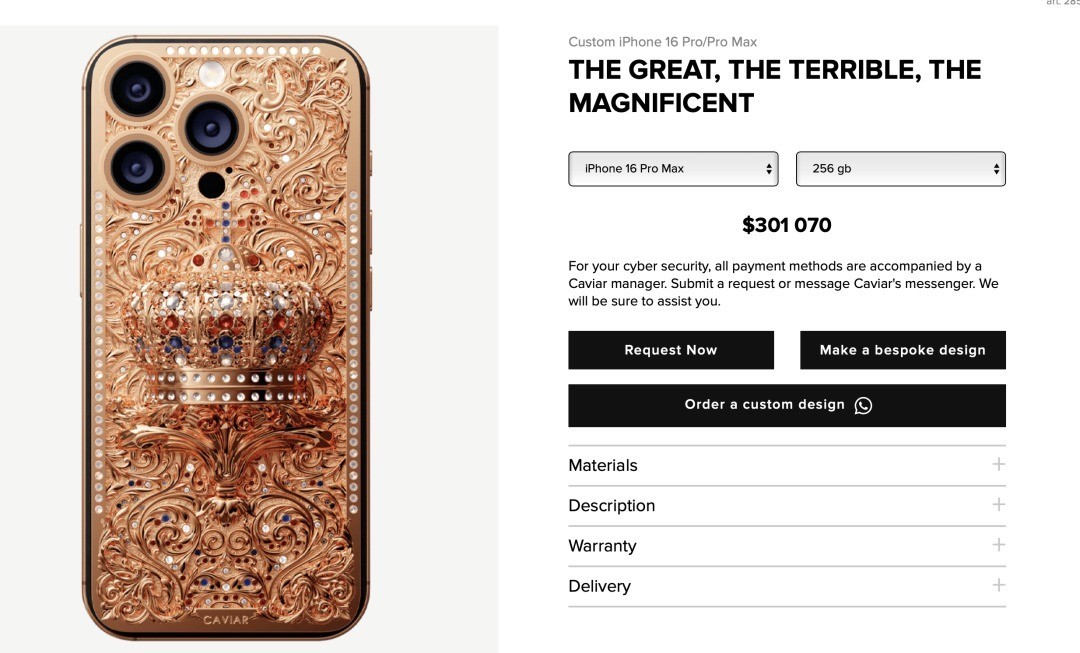Click the plus icon next to Delivery
The image size is (1080, 653).
pos(998,585)
